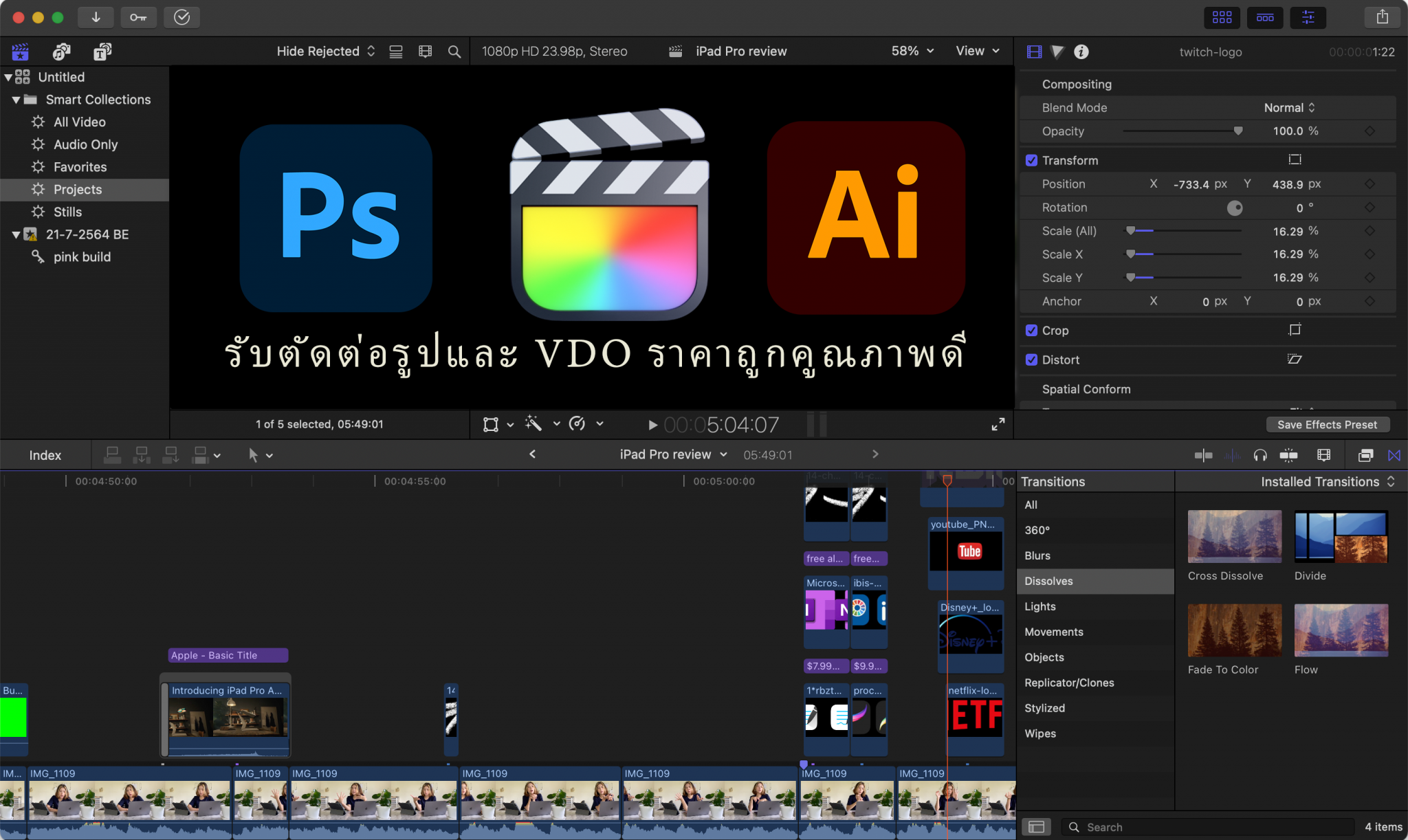Select the Movements transitions category
Screen dimensions: 1408x840
(1095, 632)
